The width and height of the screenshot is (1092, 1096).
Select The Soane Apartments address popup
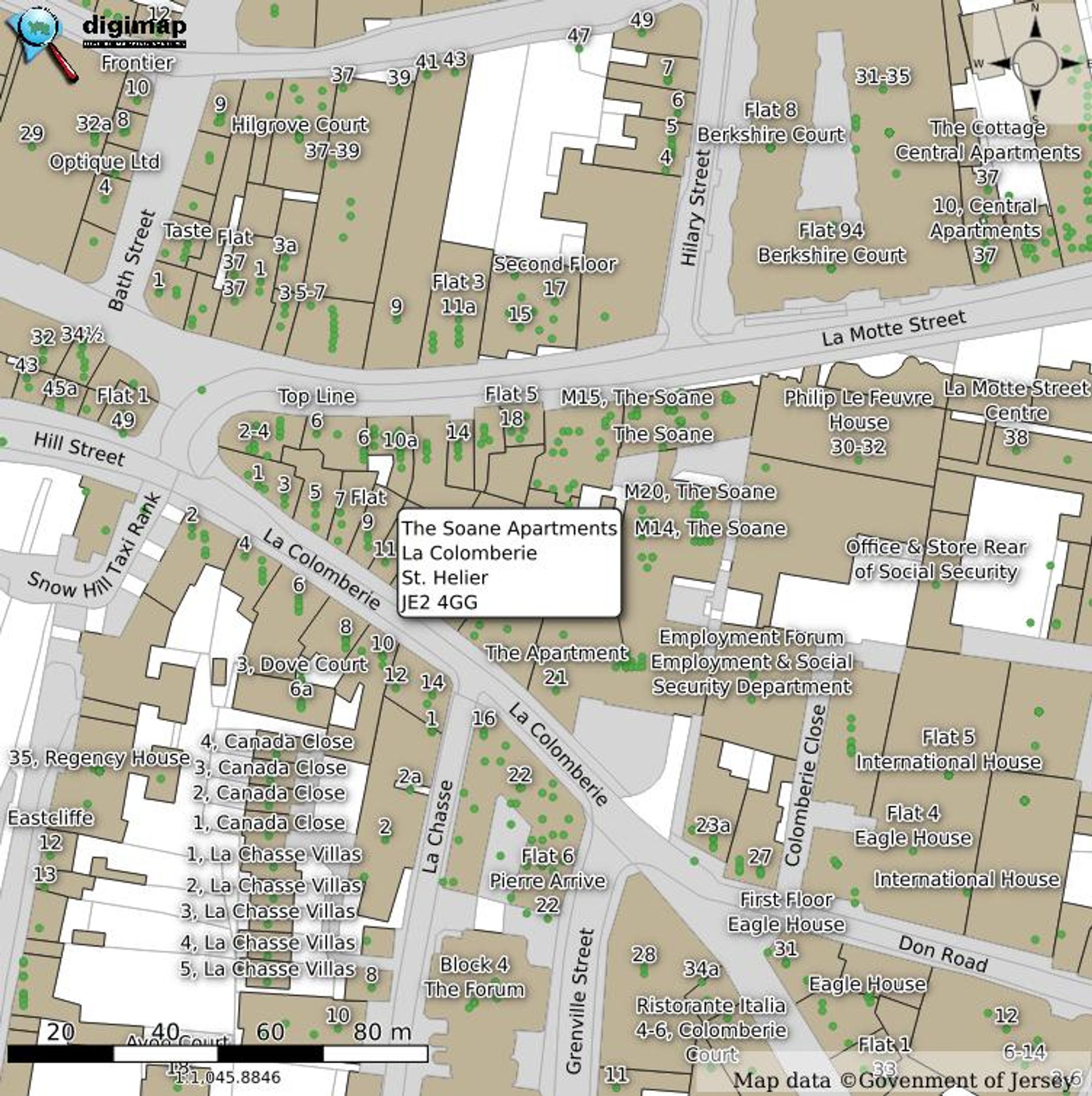[509, 563]
